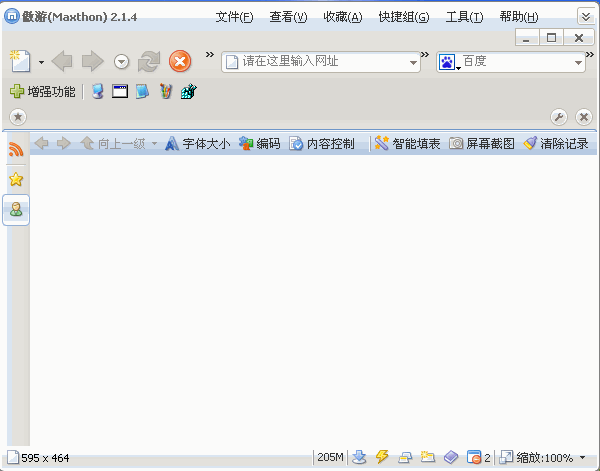Viewport: 600px width, 471px height.
Task: Click the 内容控制 content control button
Action: click(322, 143)
